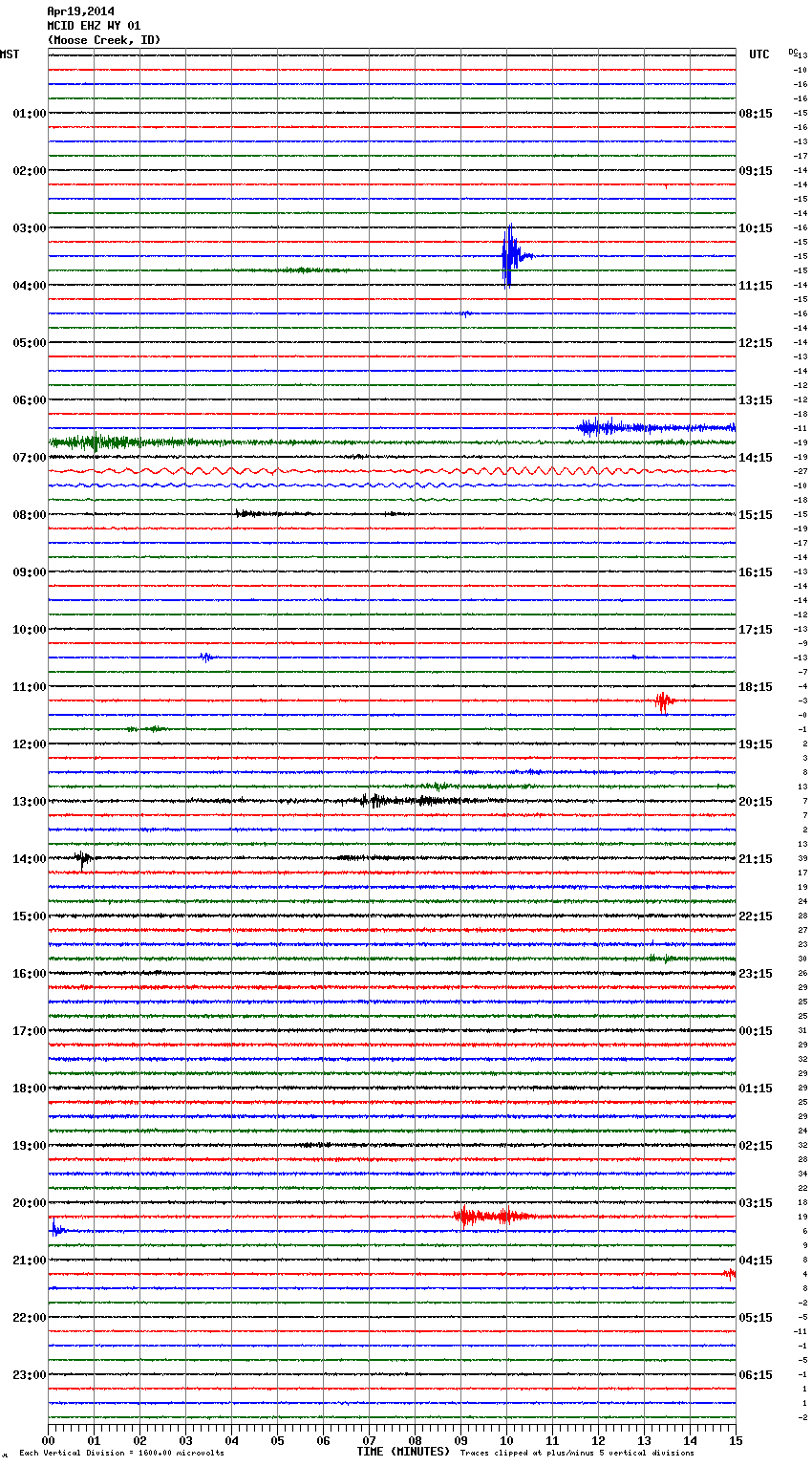The height and width of the screenshot is (1466, 812).
Task: Click the 10 minute mark on the time axis
Action: [506, 1441]
